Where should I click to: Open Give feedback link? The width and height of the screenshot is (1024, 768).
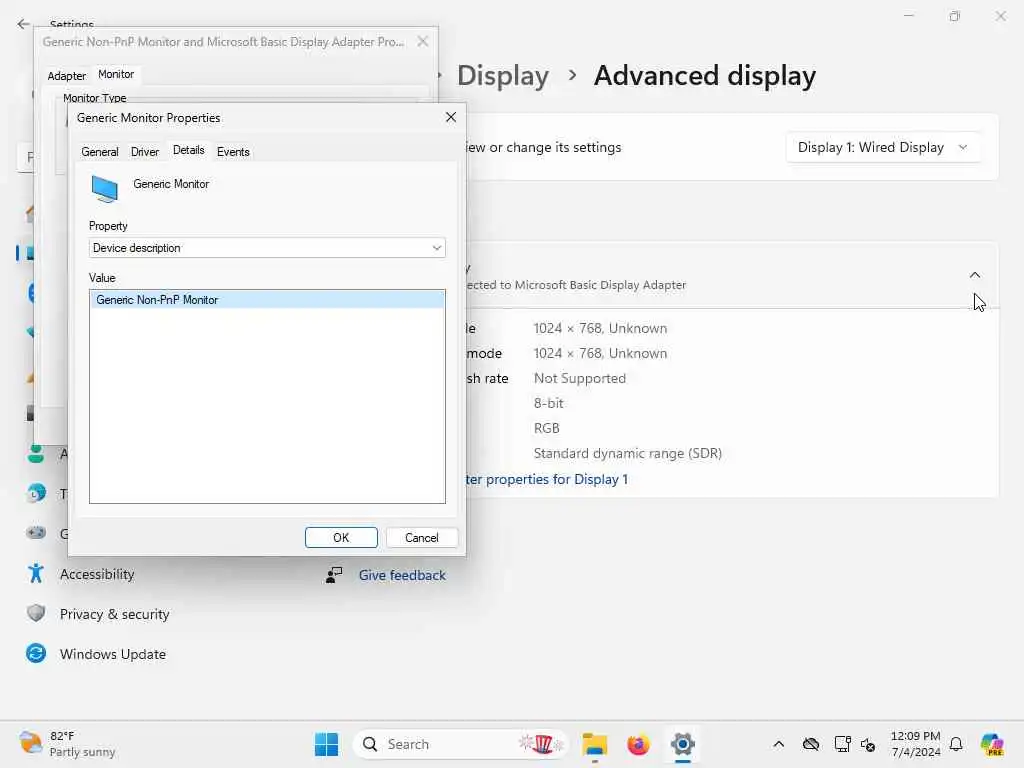coord(402,575)
